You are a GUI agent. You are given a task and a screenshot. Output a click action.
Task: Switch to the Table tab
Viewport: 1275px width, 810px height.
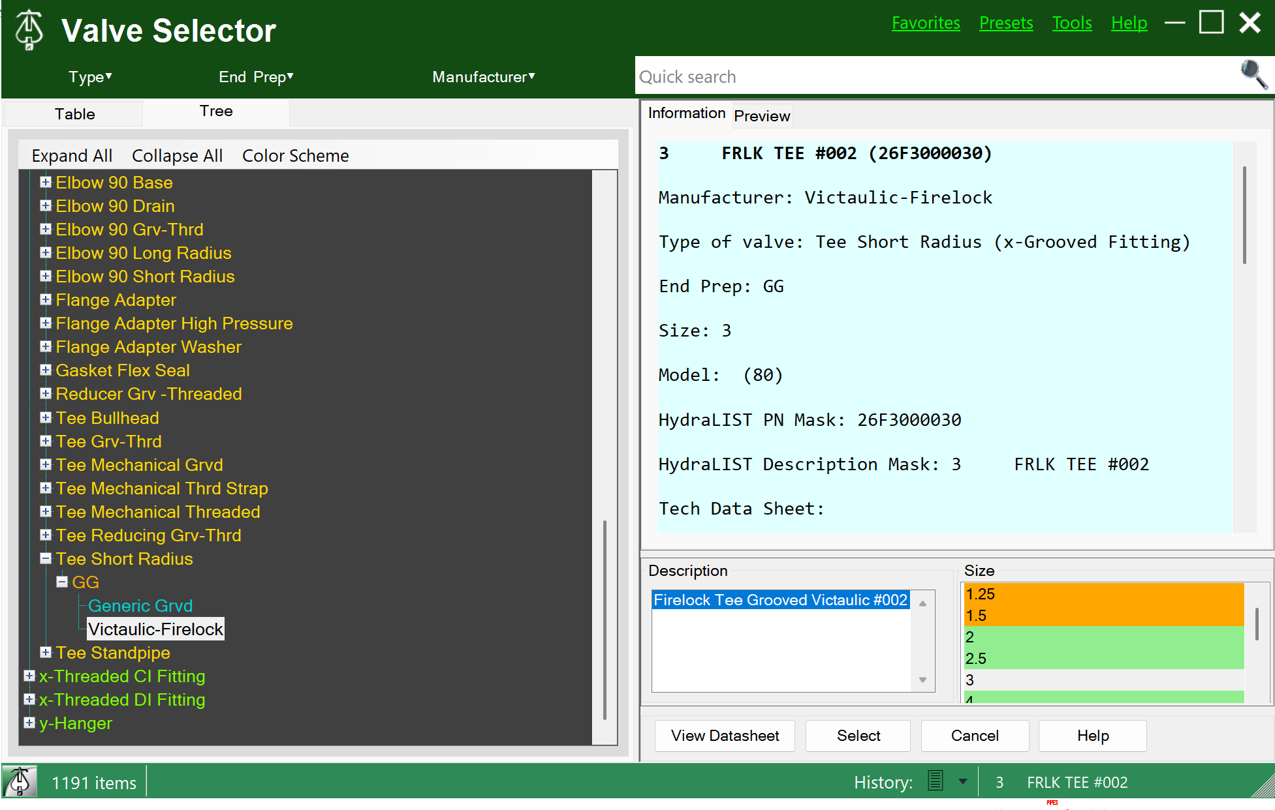pos(74,114)
